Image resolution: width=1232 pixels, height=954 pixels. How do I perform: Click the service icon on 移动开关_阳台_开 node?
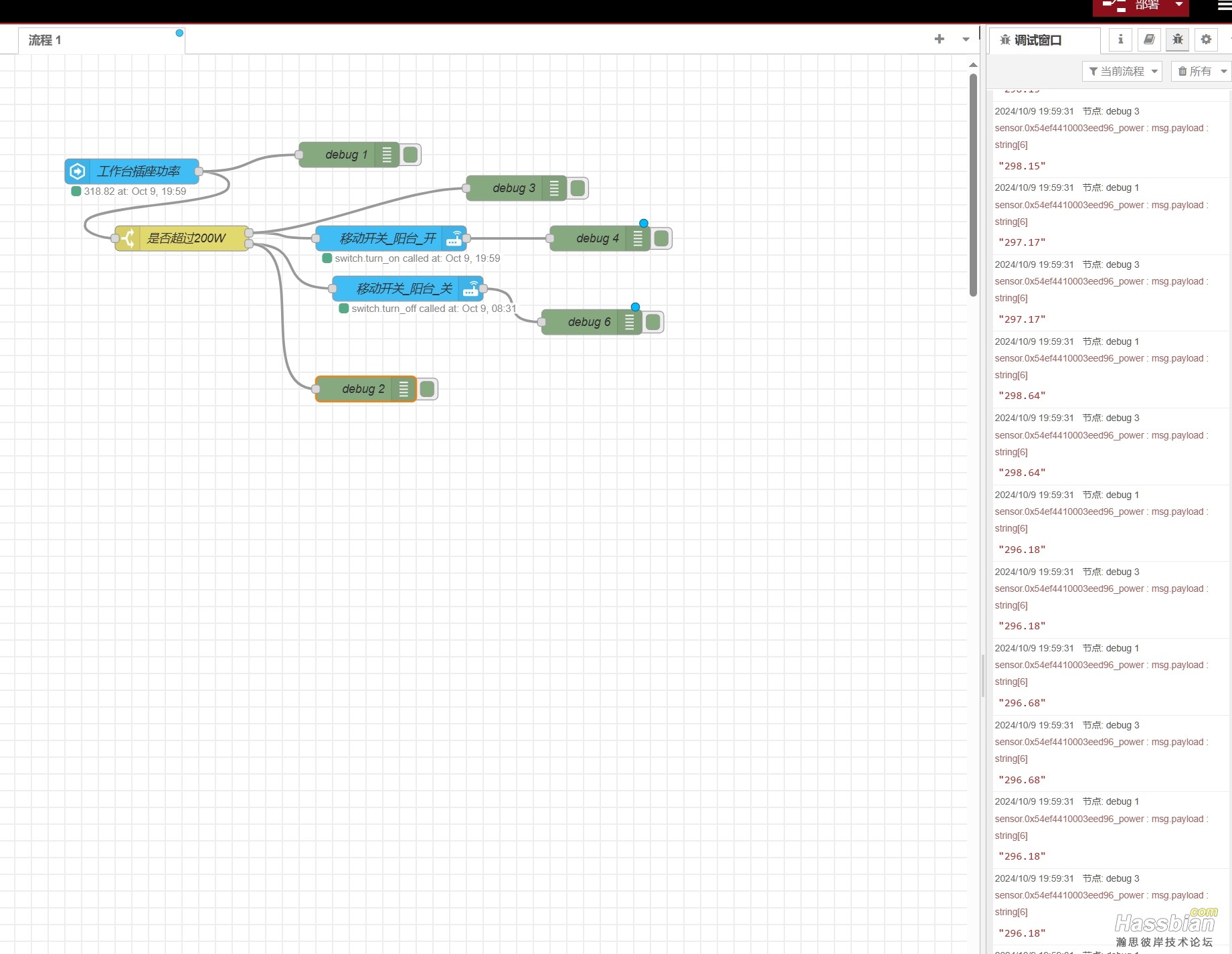pyautogui.click(x=454, y=238)
